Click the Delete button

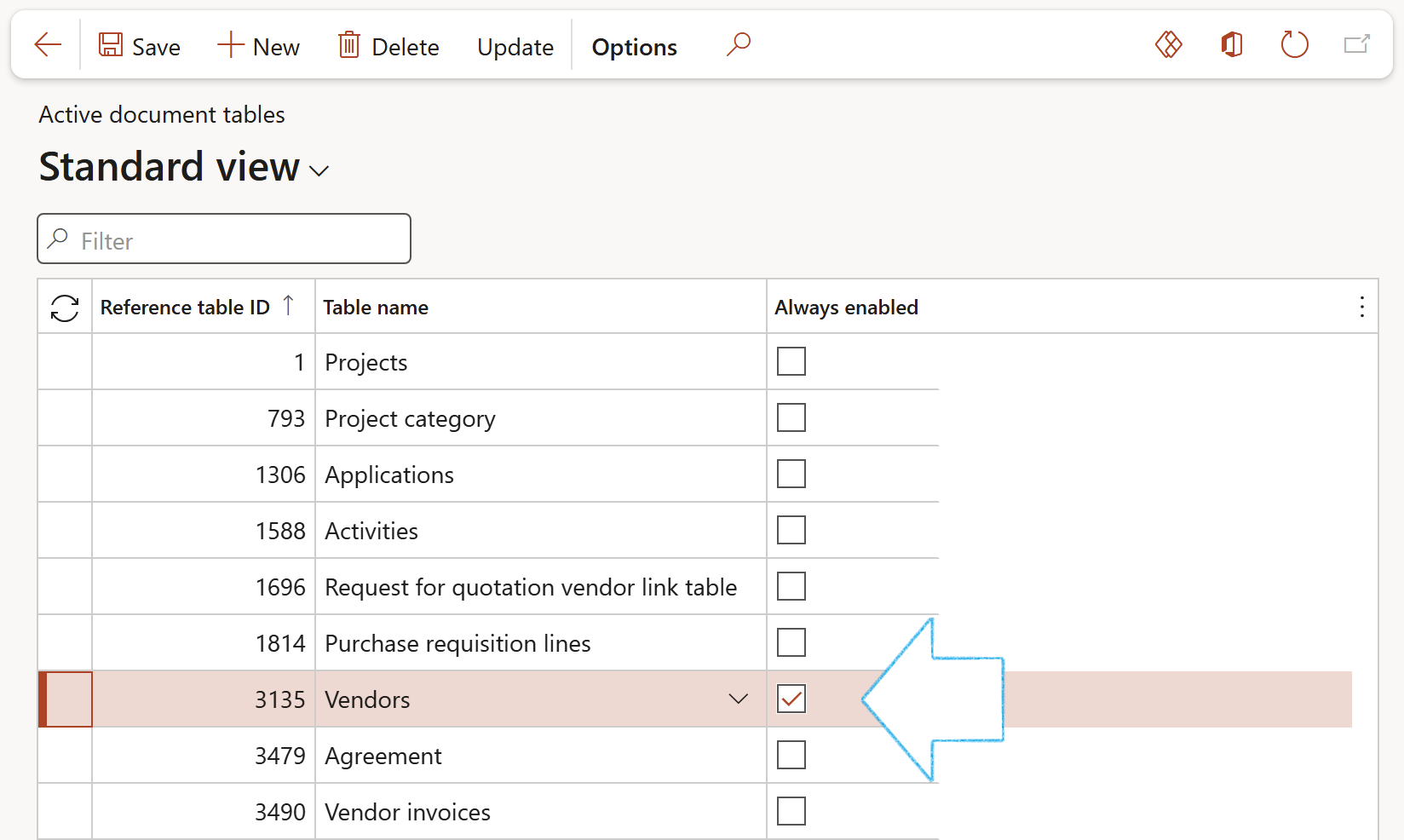388,47
